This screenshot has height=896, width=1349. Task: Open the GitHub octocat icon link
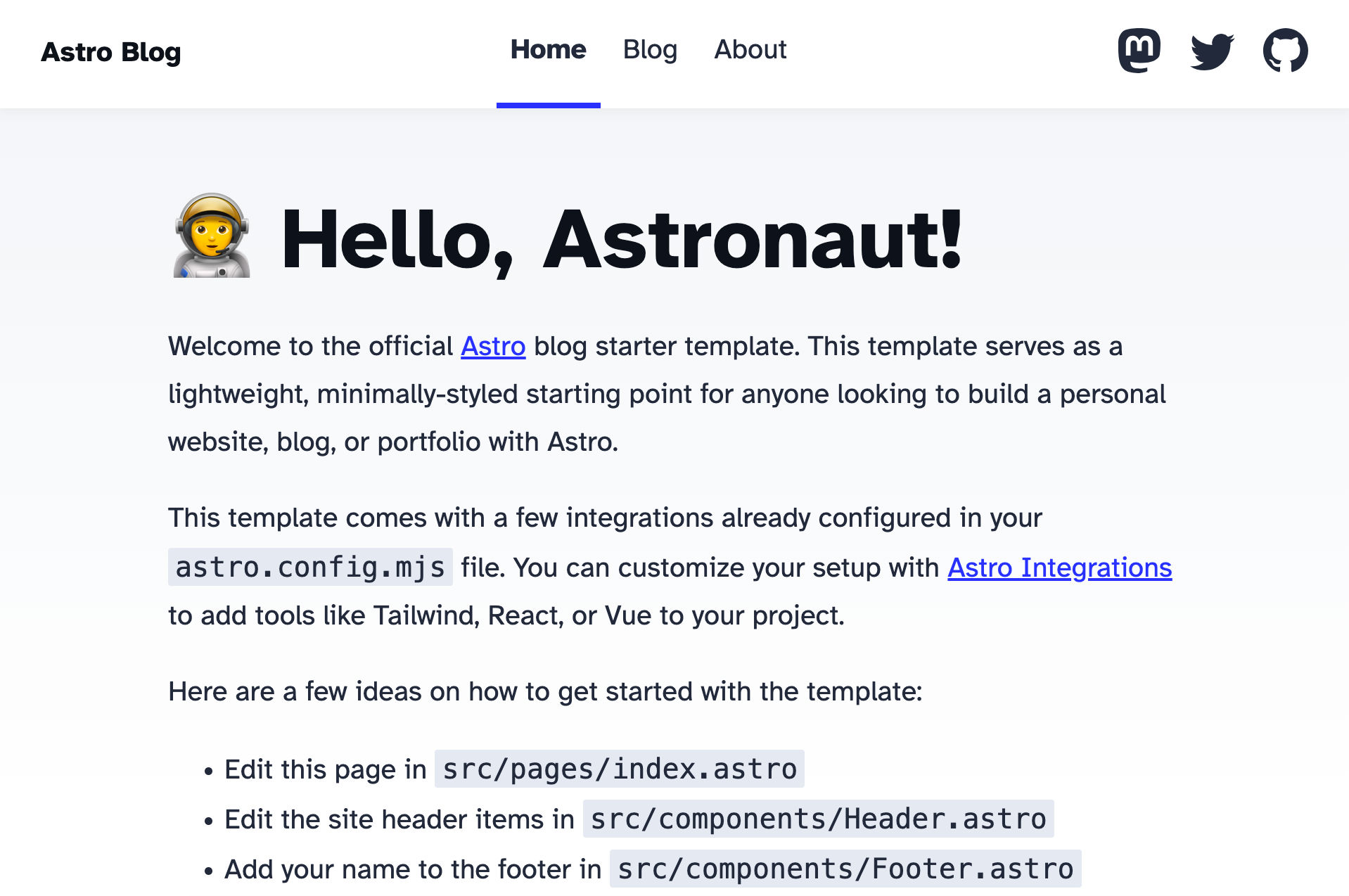(1285, 51)
